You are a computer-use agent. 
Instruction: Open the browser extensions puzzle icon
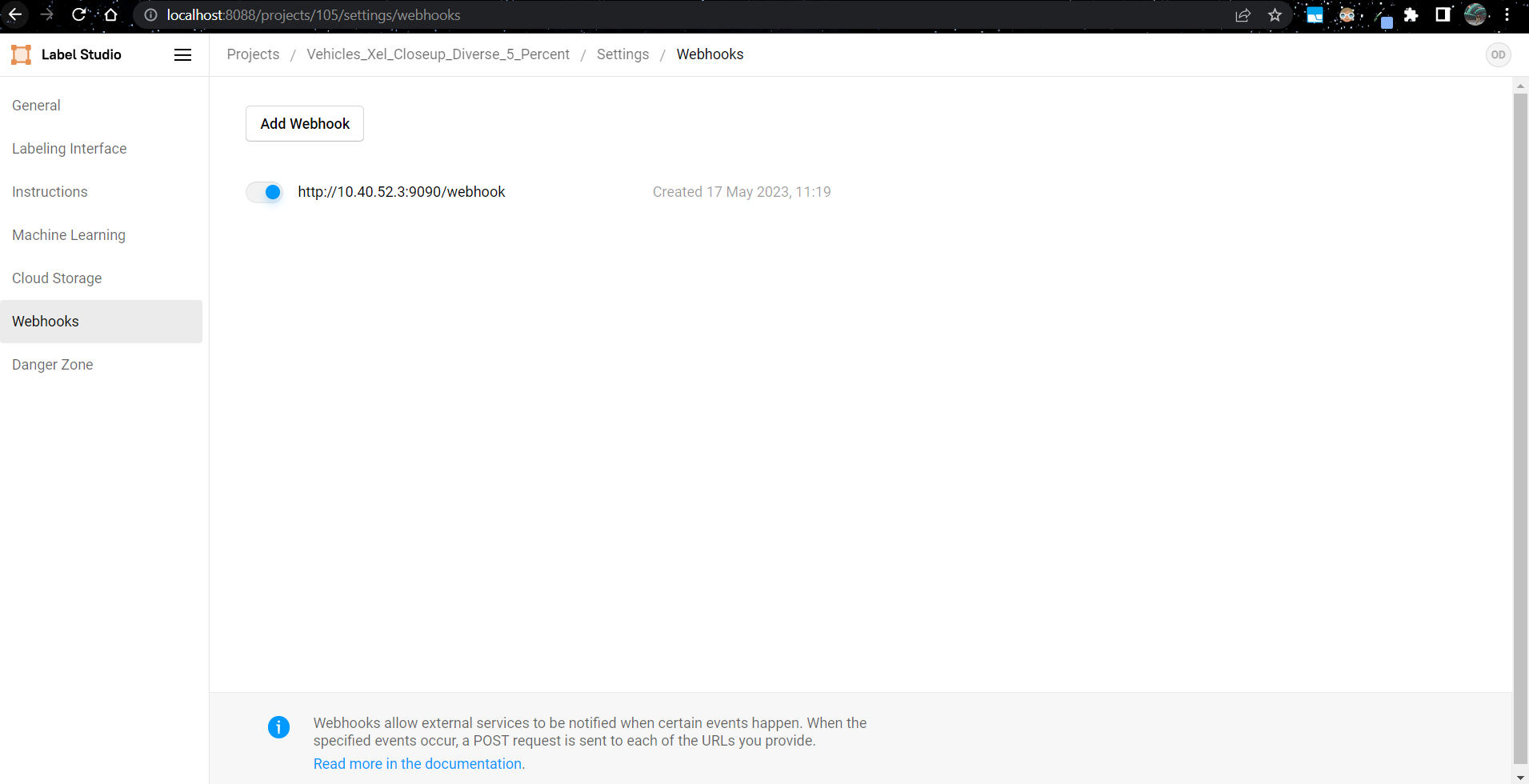(1412, 14)
